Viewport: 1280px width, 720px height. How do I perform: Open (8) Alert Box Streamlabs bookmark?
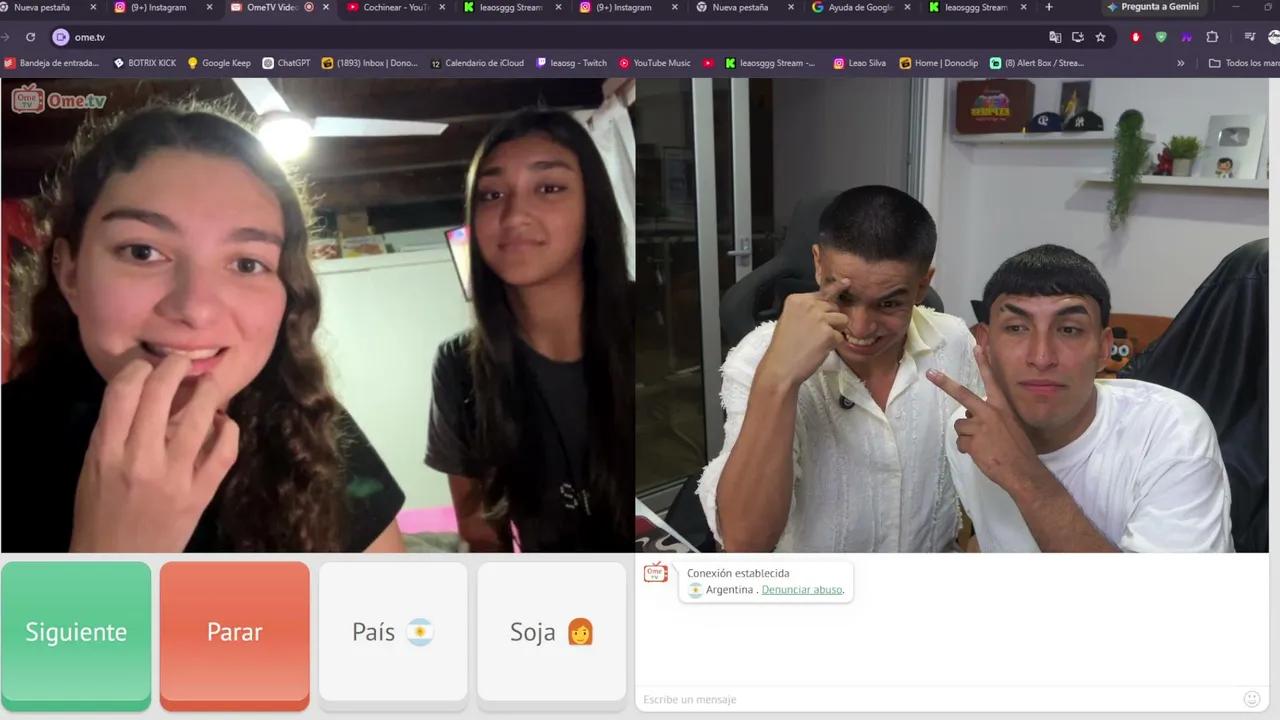click(1036, 63)
